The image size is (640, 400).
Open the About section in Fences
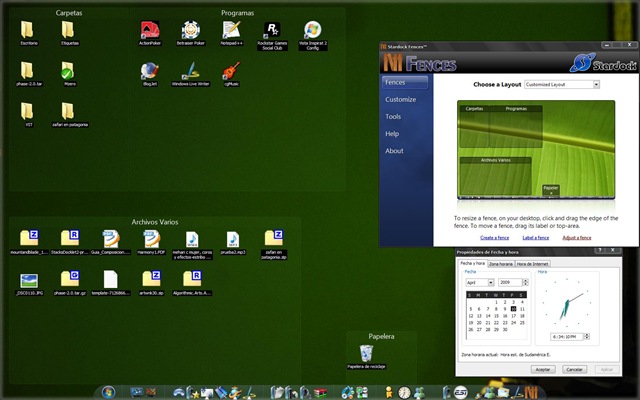(394, 151)
